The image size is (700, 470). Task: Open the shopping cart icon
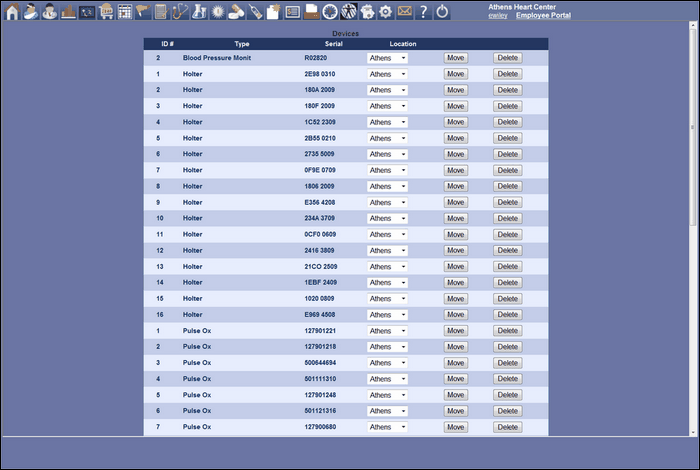106,12
